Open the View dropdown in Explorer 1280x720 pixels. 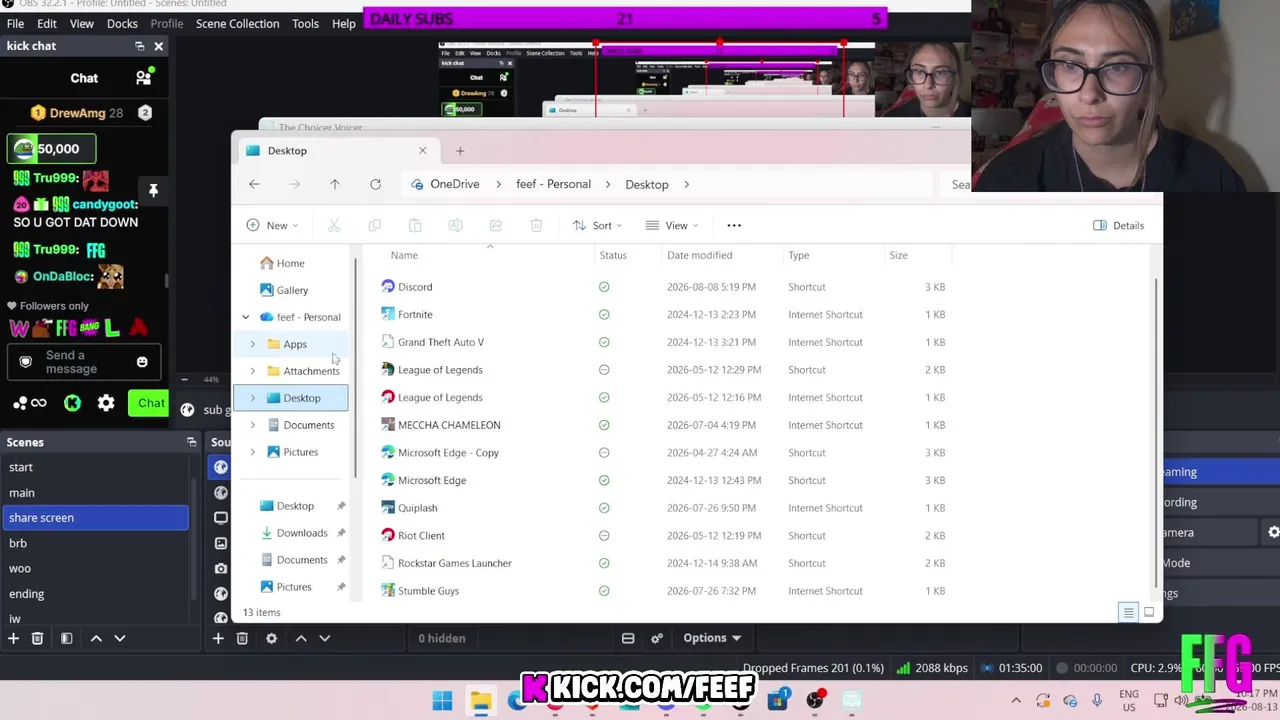tap(672, 225)
